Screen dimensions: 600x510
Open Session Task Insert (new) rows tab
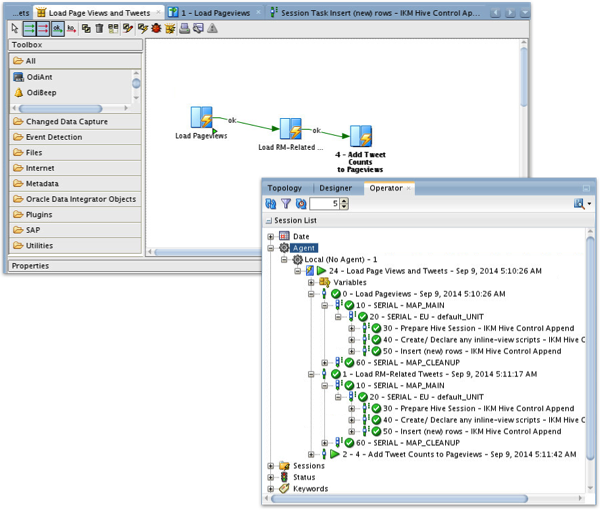pos(376,13)
